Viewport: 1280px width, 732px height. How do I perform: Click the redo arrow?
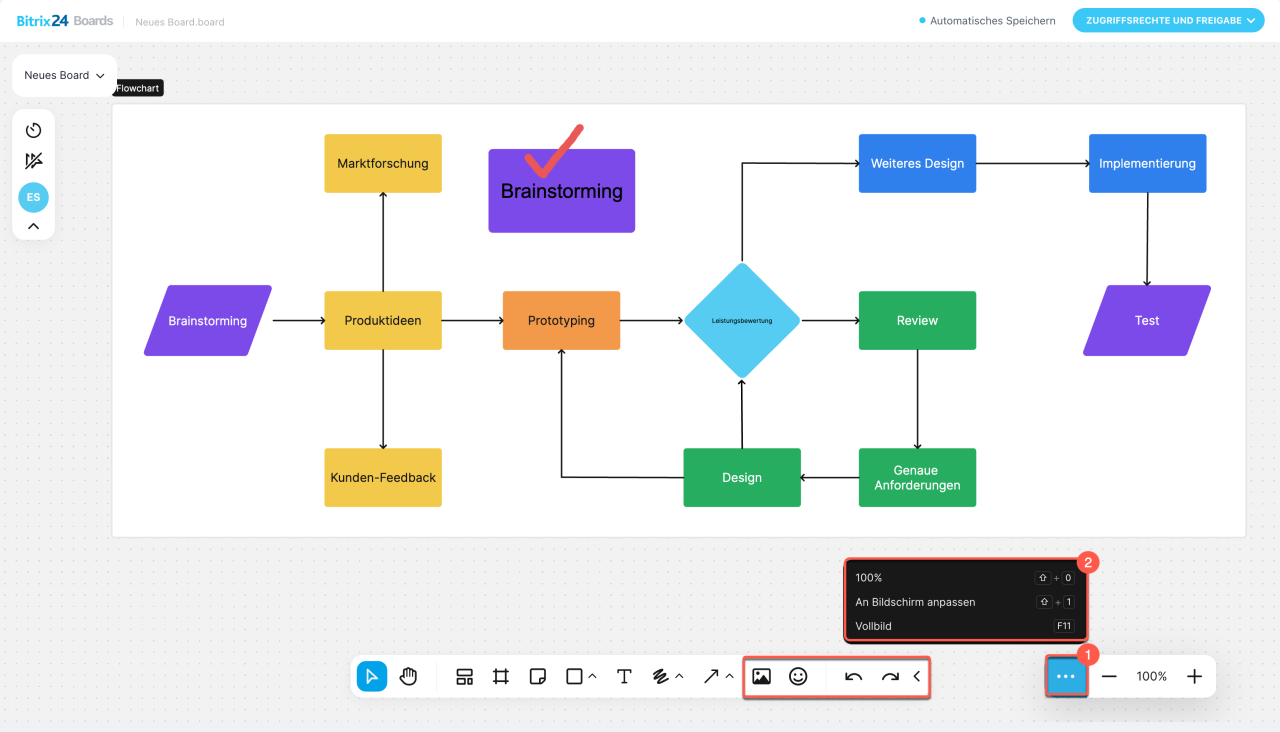click(x=890, y=677)
